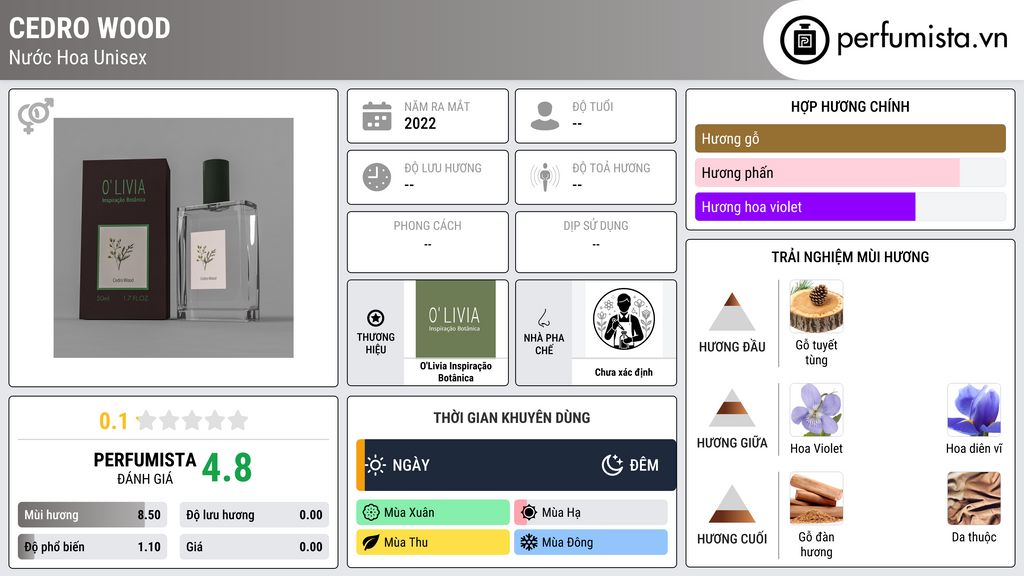Click the sillage icon for Độ toả hương

[545, 177]
